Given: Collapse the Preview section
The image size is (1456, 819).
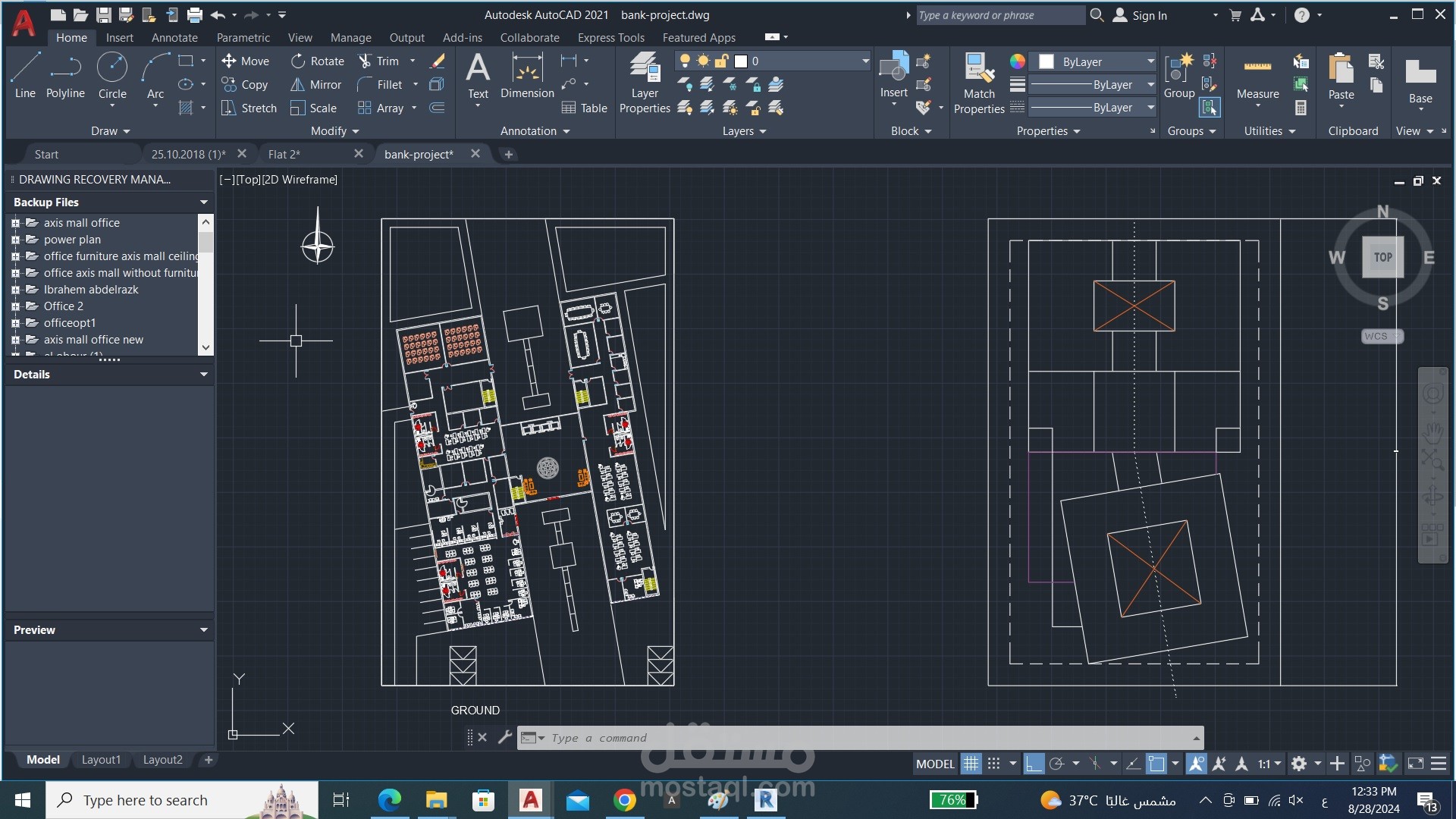Looking at the screenshot, I should click(x=203, y=630).
